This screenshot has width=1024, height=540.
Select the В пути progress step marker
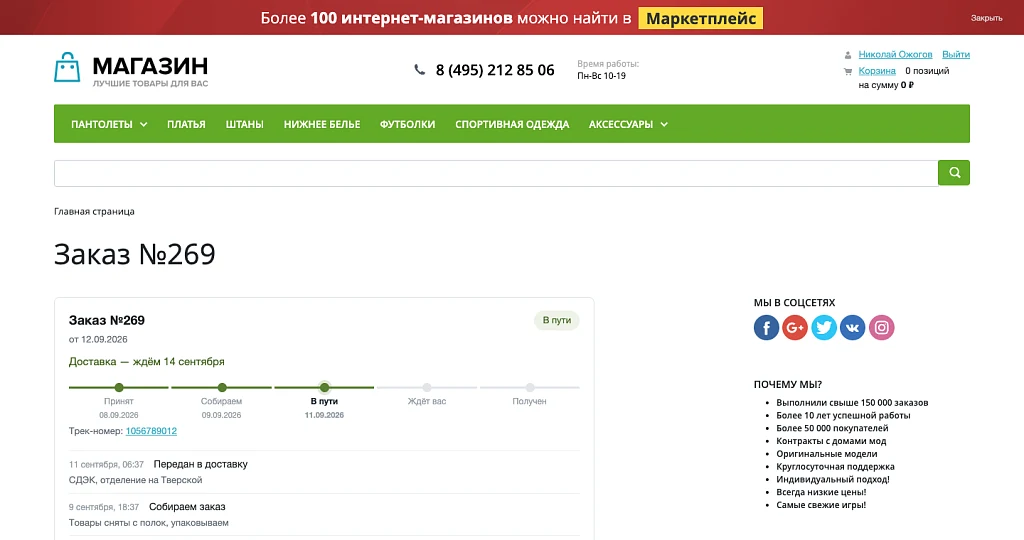325,387
